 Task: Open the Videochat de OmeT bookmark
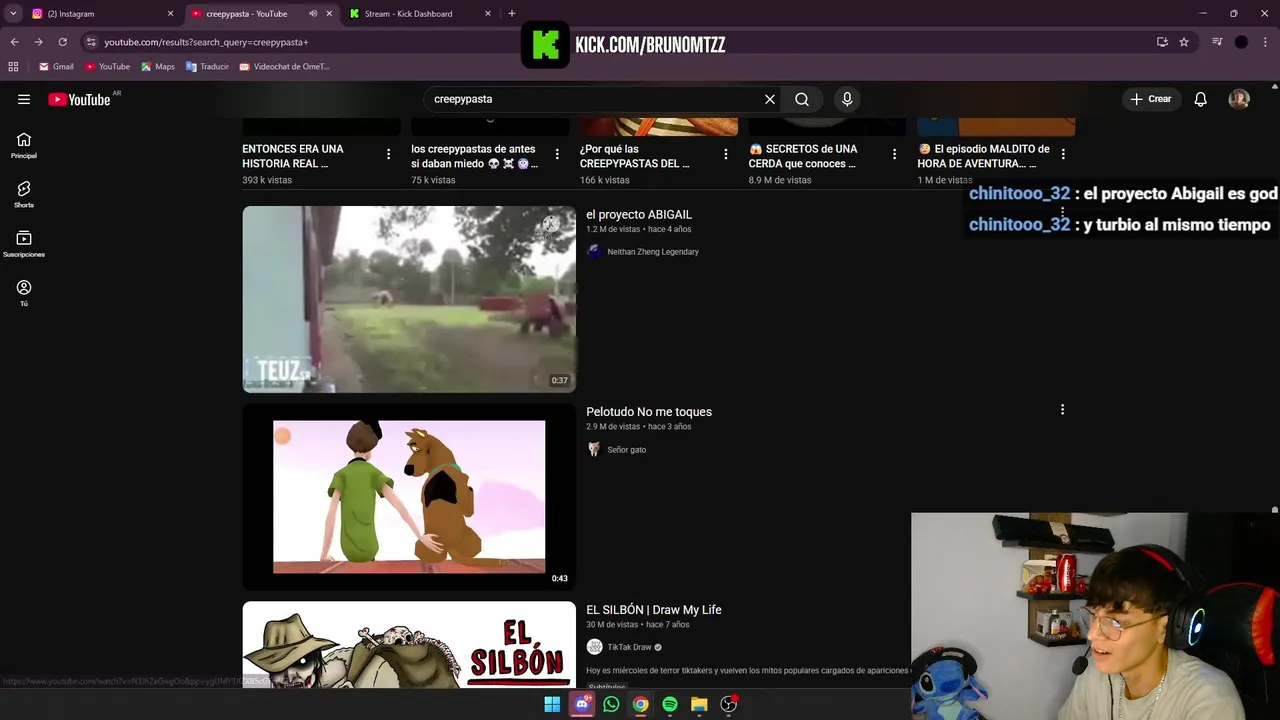point(284,67)
